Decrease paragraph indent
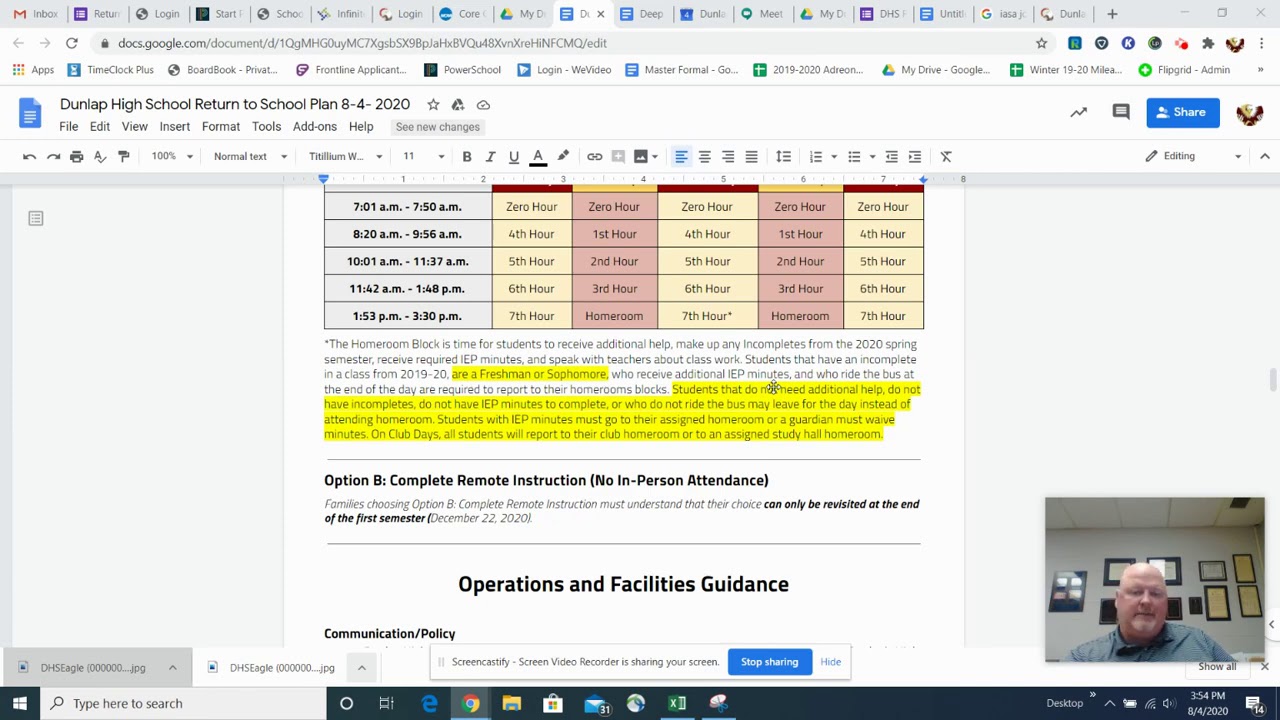The image size is (1280, 720). (892, 156)
